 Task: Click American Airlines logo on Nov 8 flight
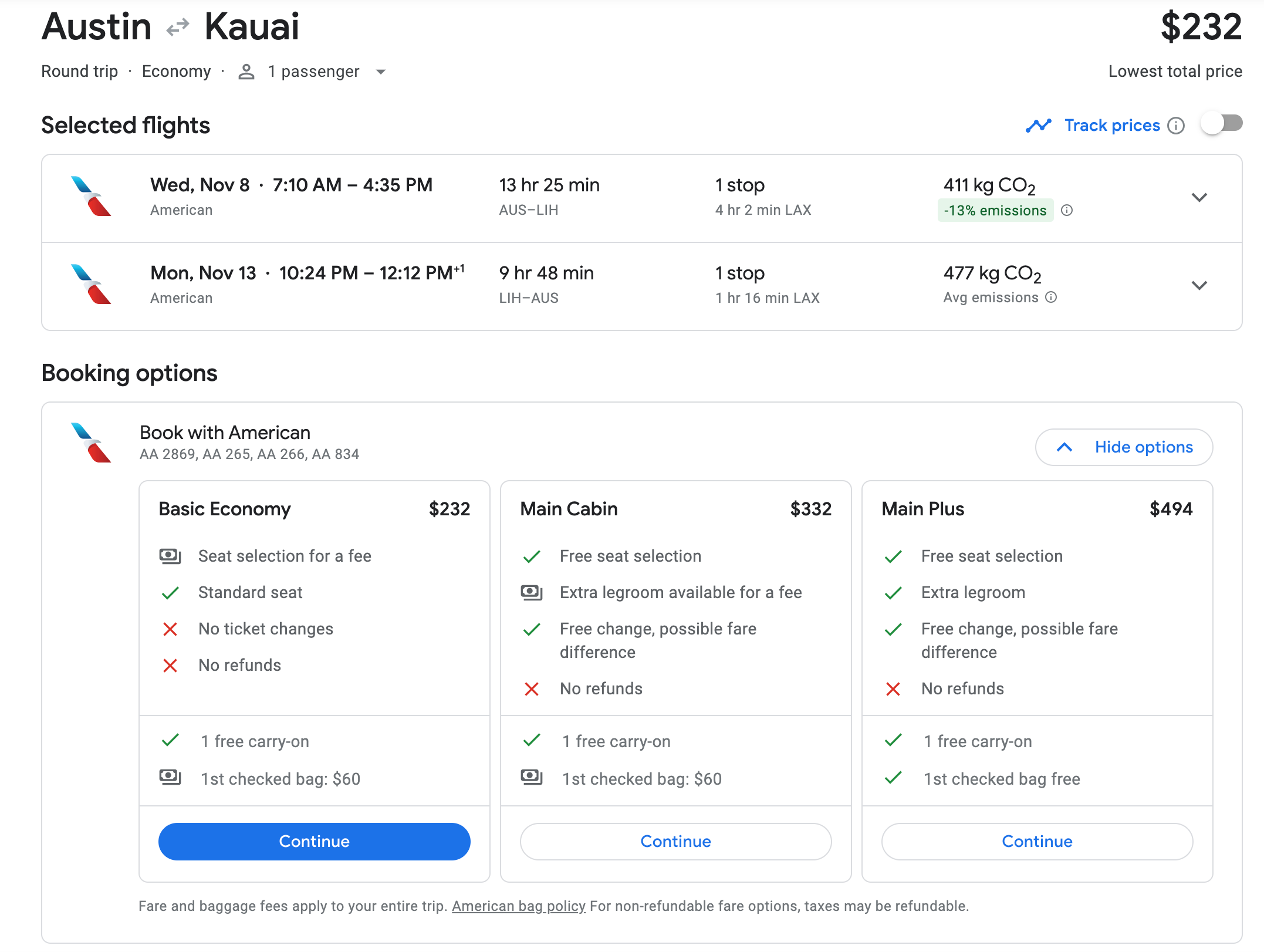(x=91, y=196)
